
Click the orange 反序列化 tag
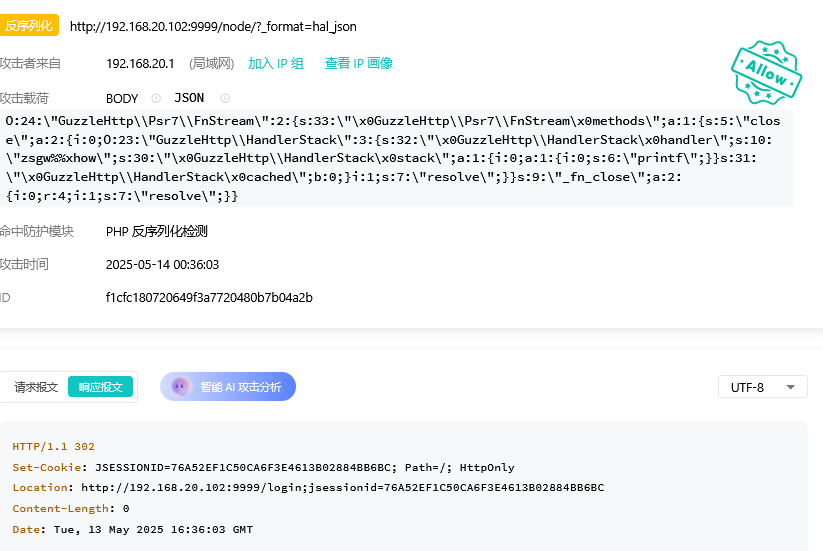point(29,26)
